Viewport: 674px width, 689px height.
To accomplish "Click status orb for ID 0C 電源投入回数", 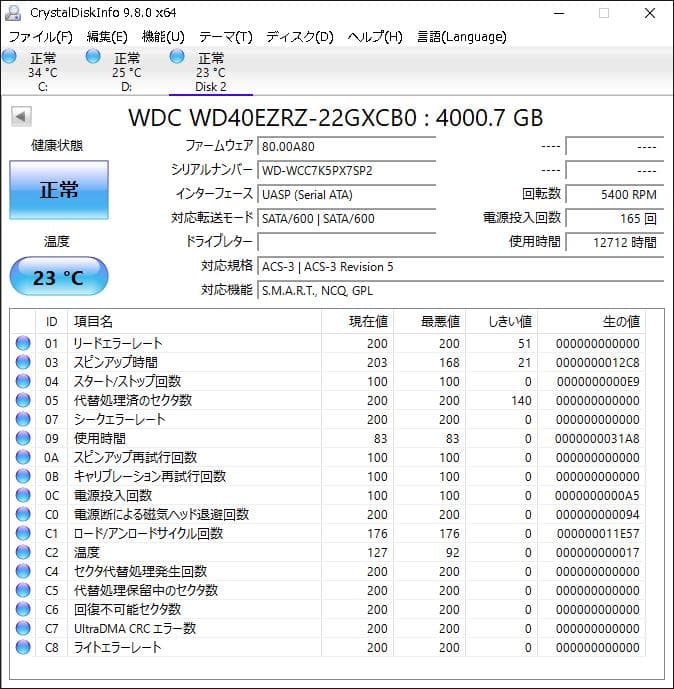I will (23, 495).
